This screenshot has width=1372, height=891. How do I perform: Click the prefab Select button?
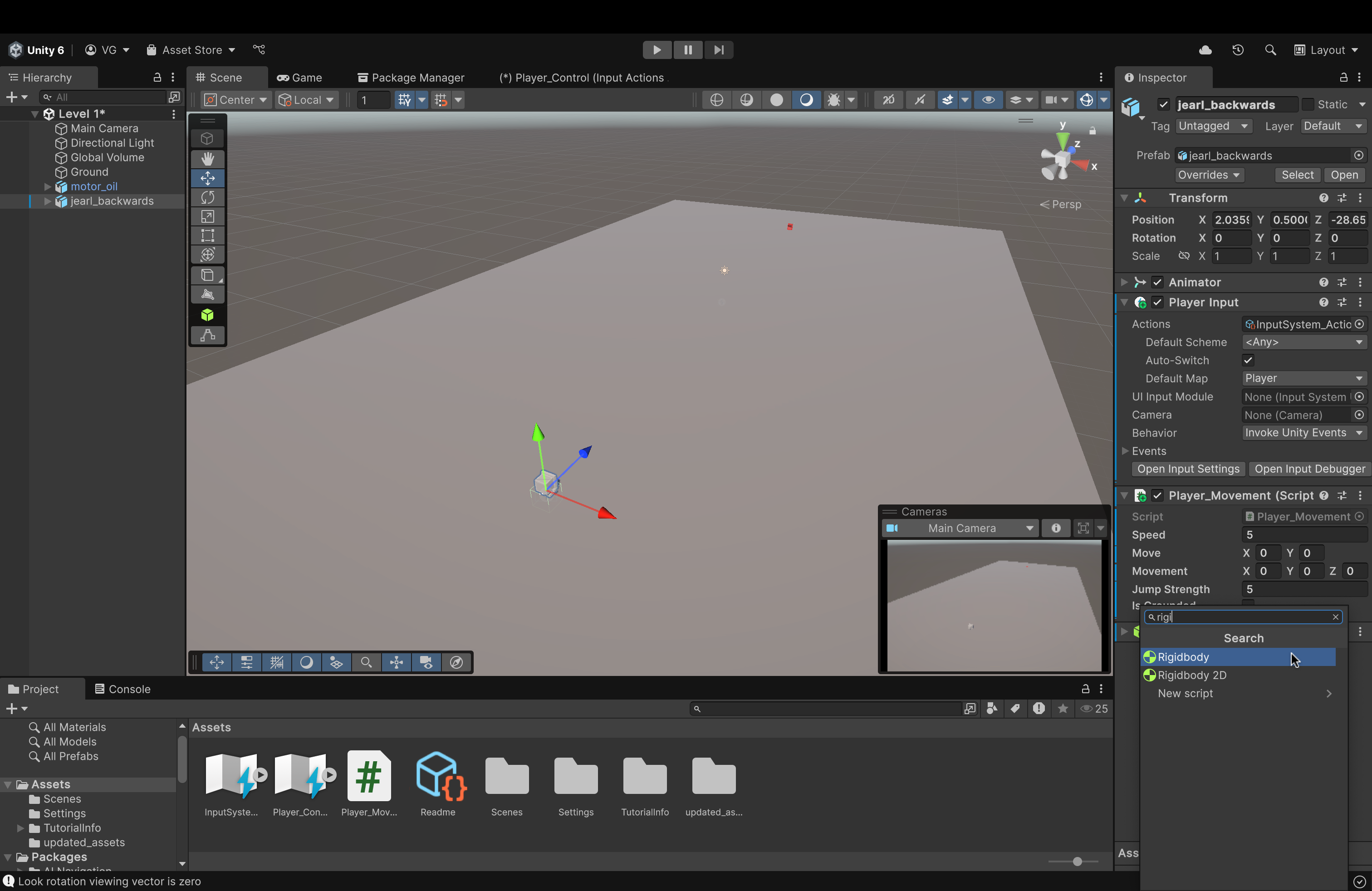click(1297, 175)
